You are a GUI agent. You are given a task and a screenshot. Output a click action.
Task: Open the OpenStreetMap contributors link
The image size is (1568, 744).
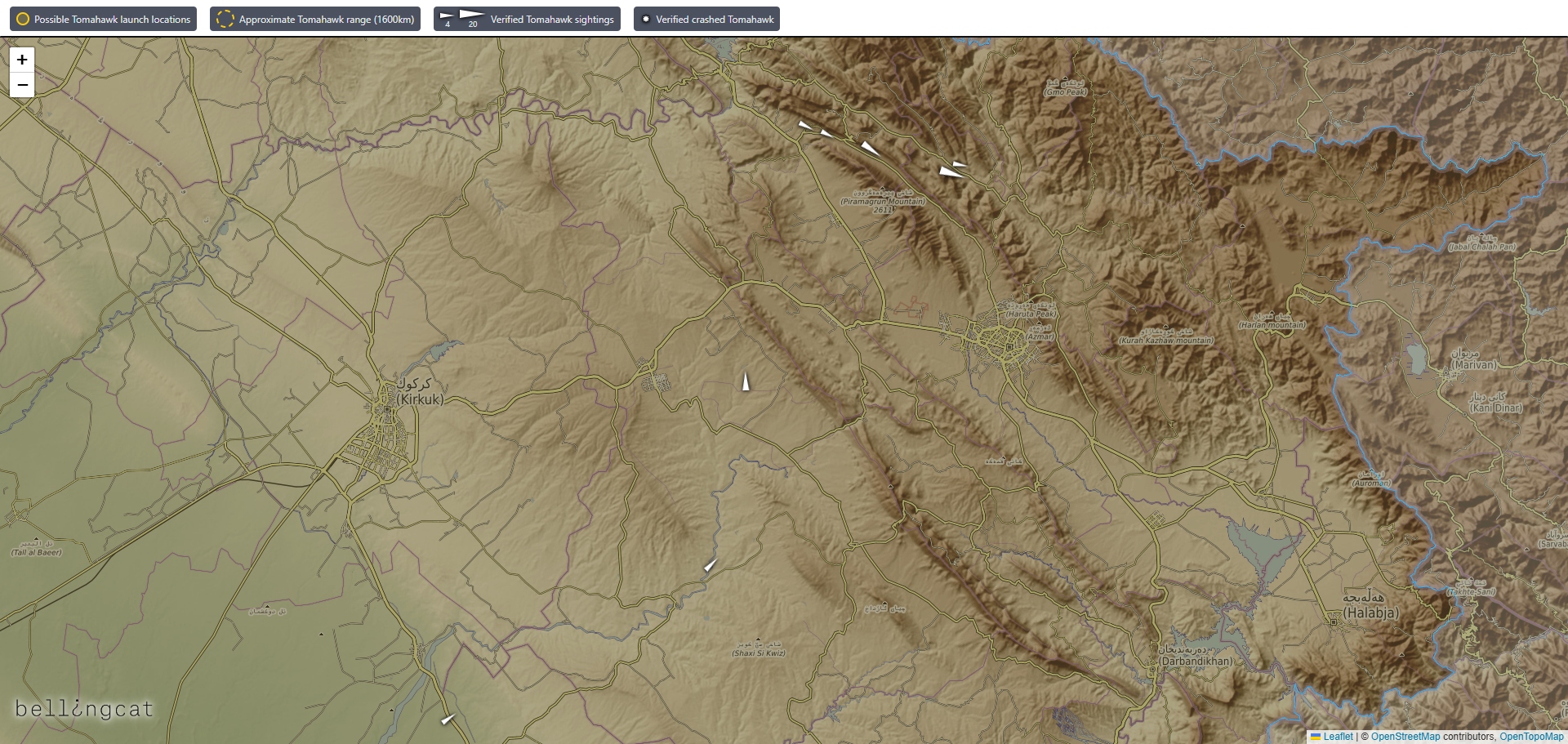1405,737
